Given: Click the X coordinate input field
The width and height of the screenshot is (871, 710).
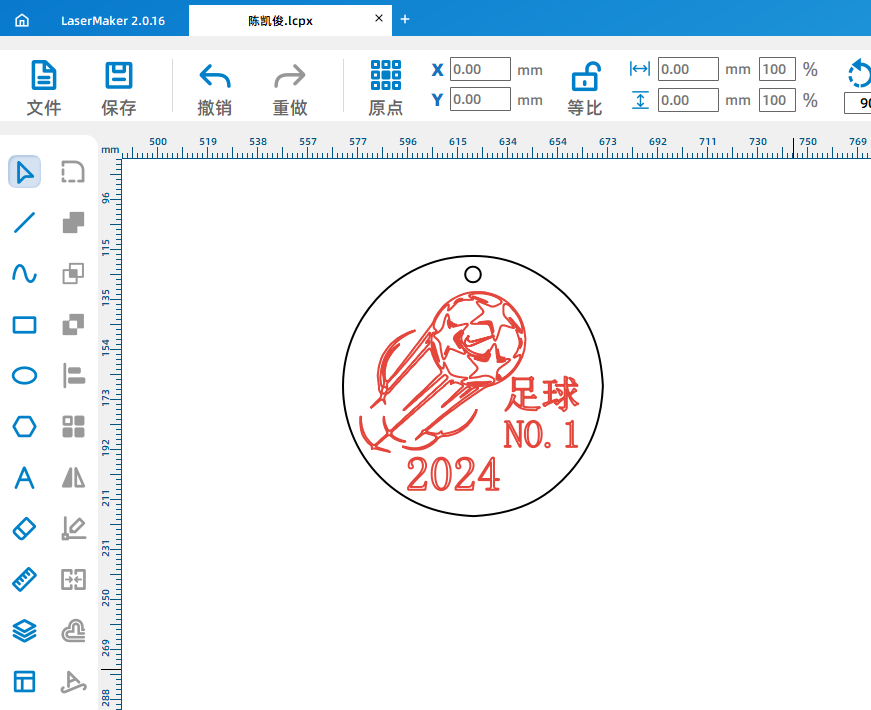Looking at the screenshot, I should (480, 70).
